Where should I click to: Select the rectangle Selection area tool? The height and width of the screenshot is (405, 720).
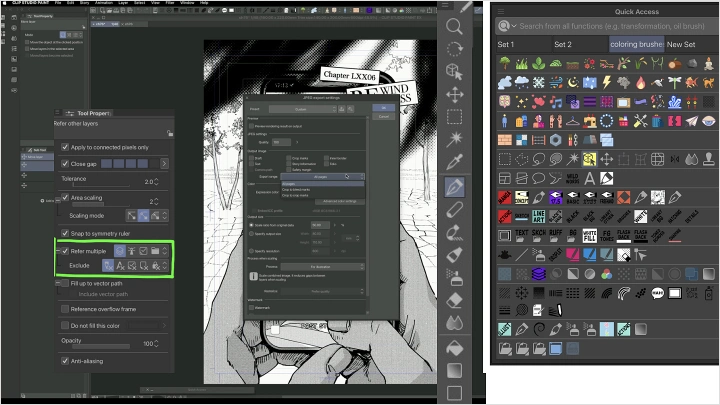click(x=454, y=117)
